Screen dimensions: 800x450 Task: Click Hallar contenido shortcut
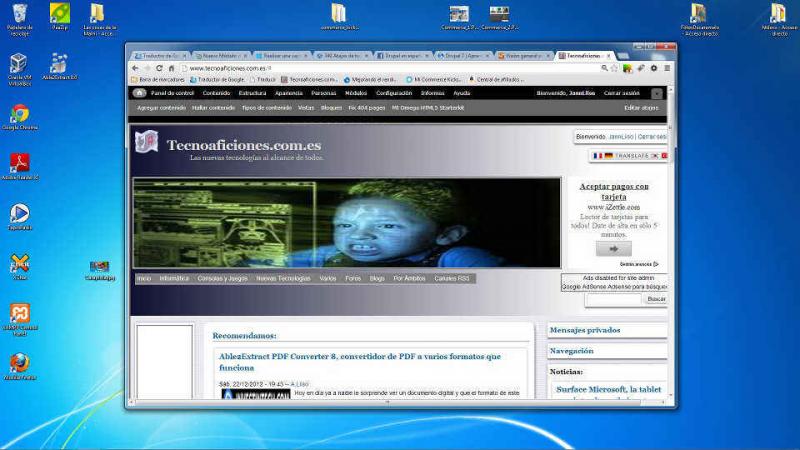click(x=213, y=108)
